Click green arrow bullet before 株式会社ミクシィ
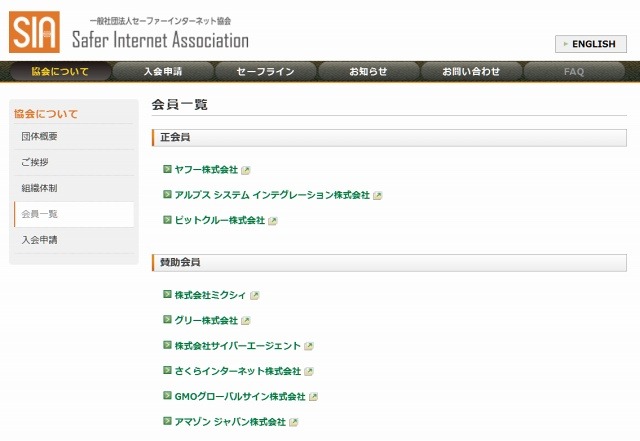 [x=167, y=294]
